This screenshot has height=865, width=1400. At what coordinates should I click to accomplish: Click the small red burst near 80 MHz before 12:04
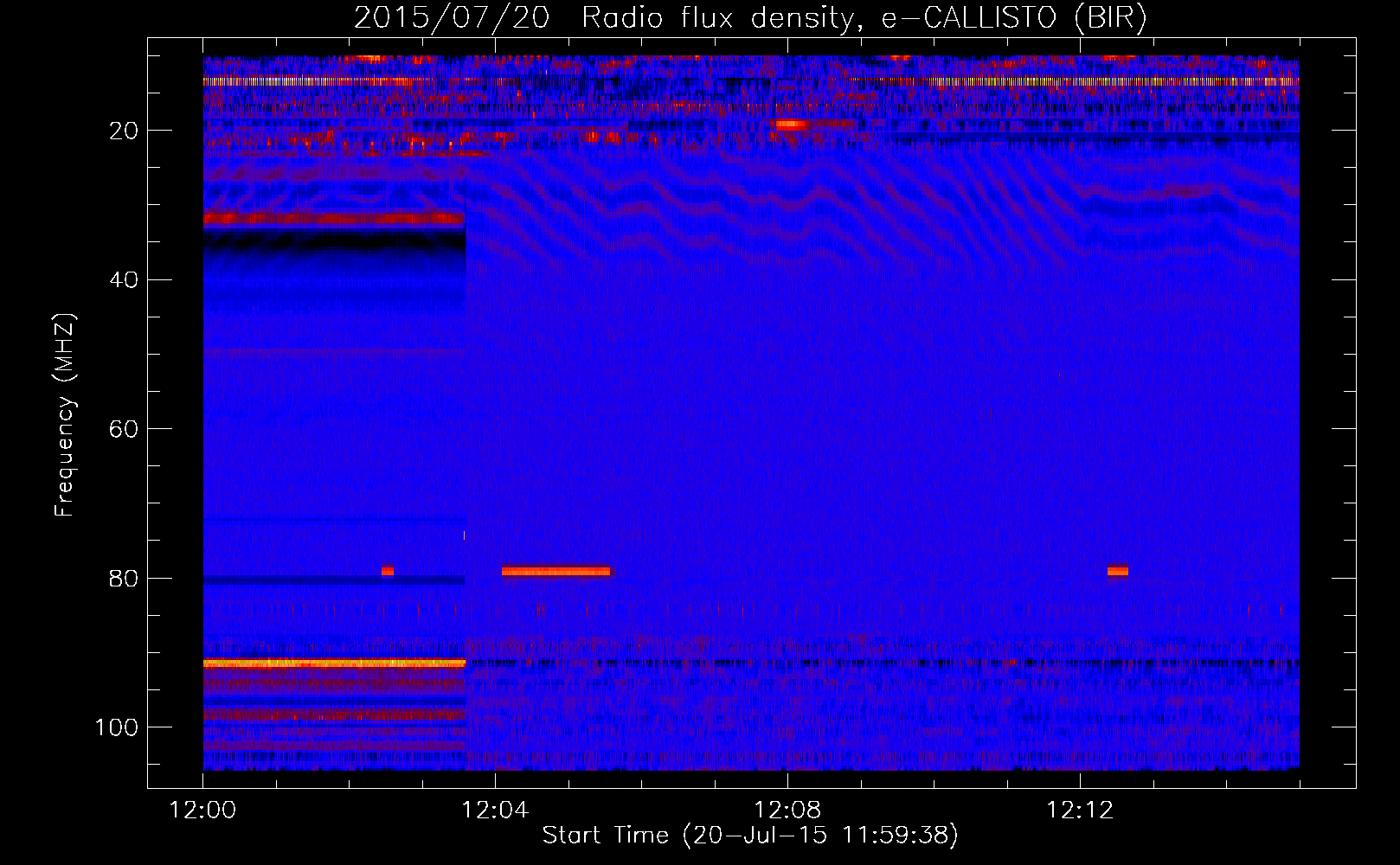click(388, 571)
